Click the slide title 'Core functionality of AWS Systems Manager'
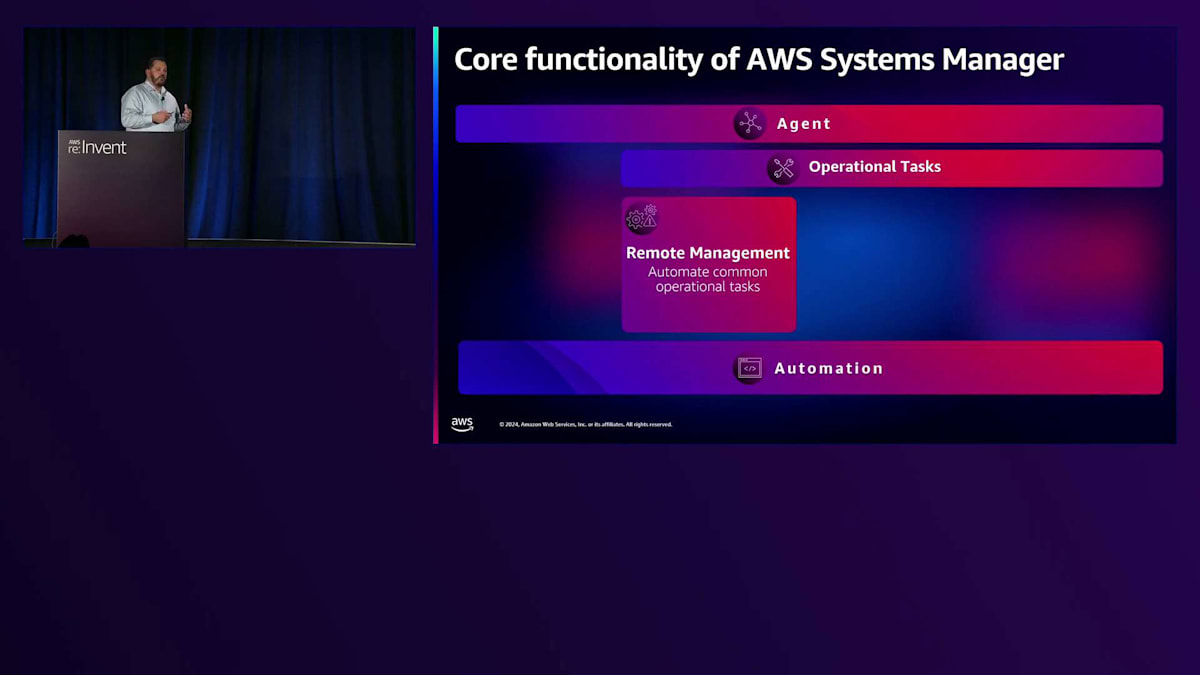 click(759, 59)
